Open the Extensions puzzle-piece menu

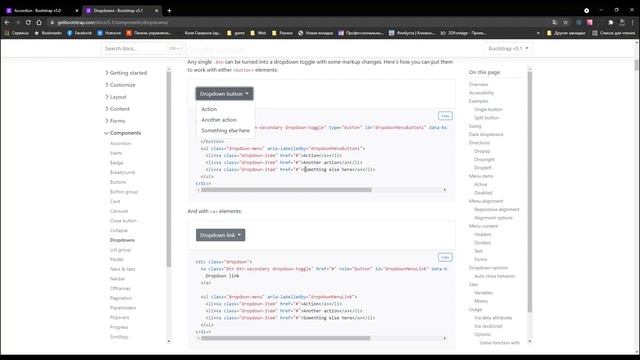[x=611, y=22]
